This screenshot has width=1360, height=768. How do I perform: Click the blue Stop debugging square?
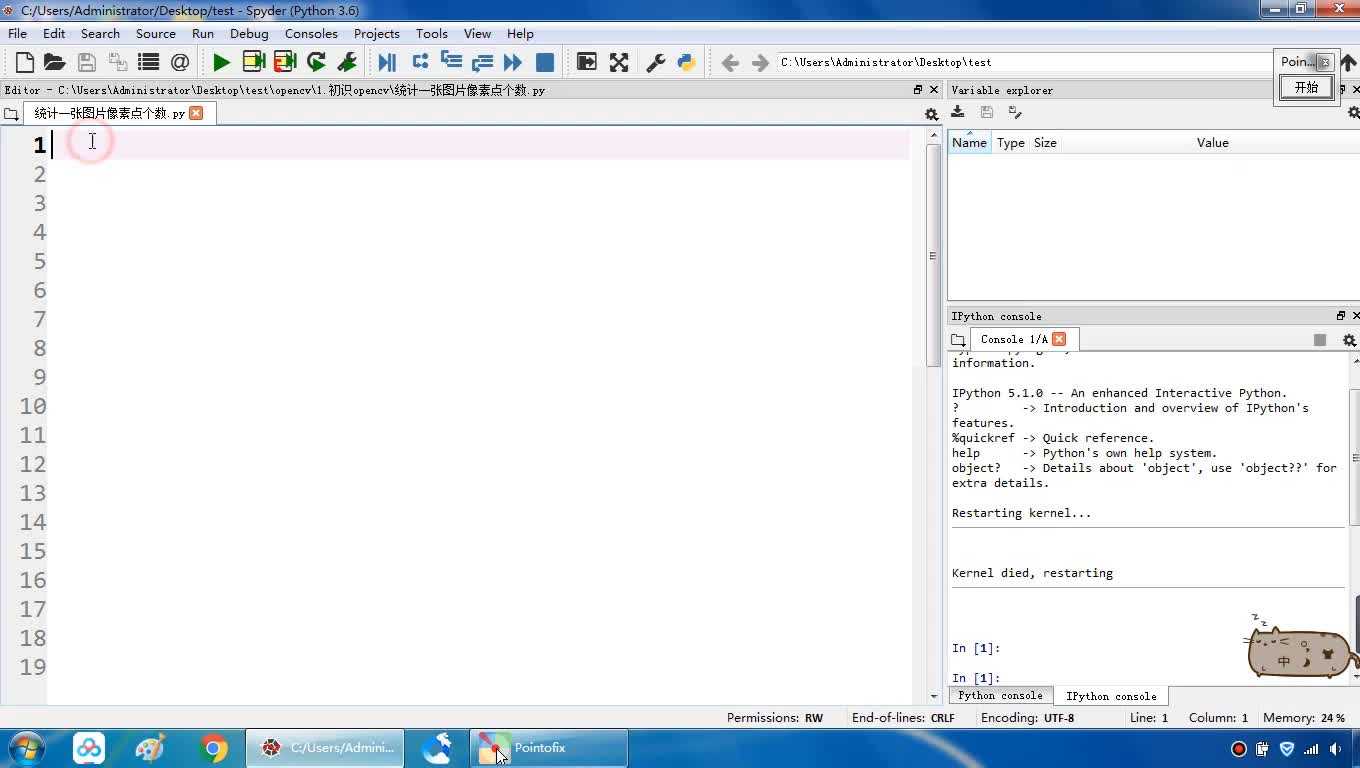[x=545, y=62]
